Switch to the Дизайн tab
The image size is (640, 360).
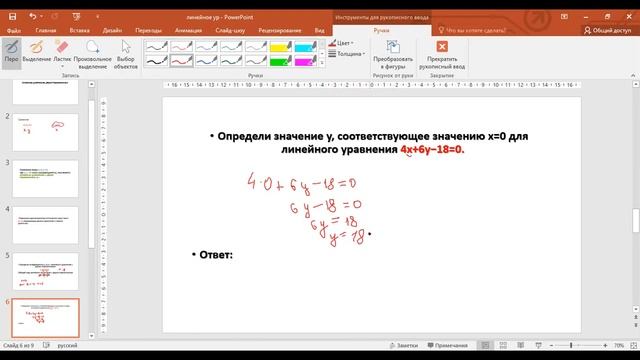point(112,31)
